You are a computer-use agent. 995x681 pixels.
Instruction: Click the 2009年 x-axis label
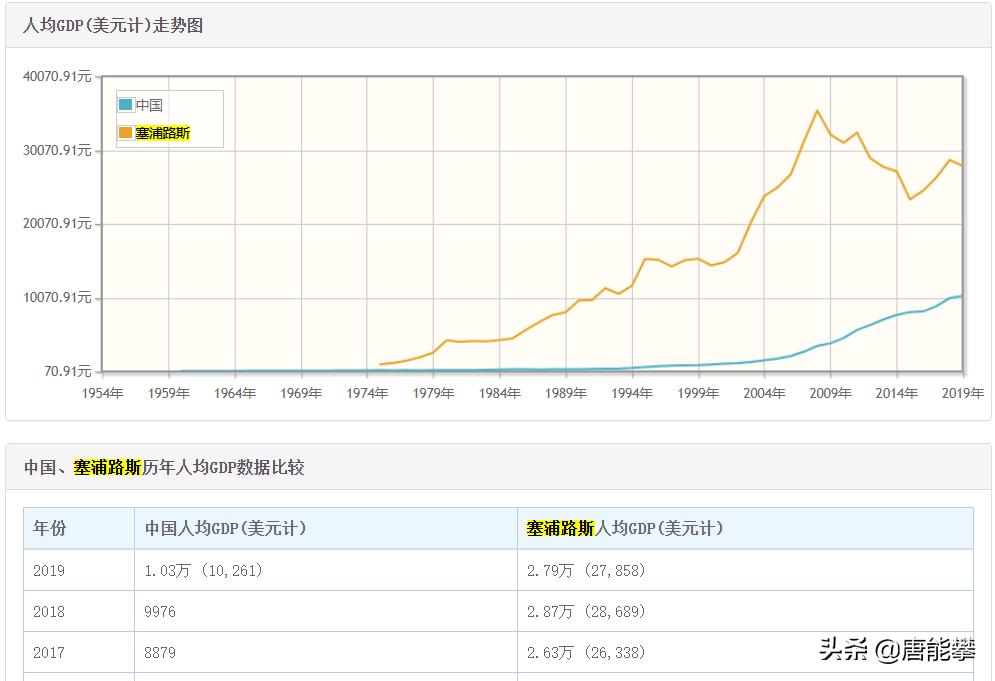830,393
